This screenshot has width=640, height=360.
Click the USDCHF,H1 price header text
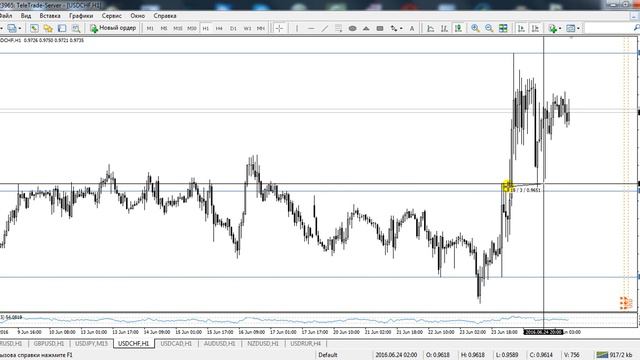(42, 40)
